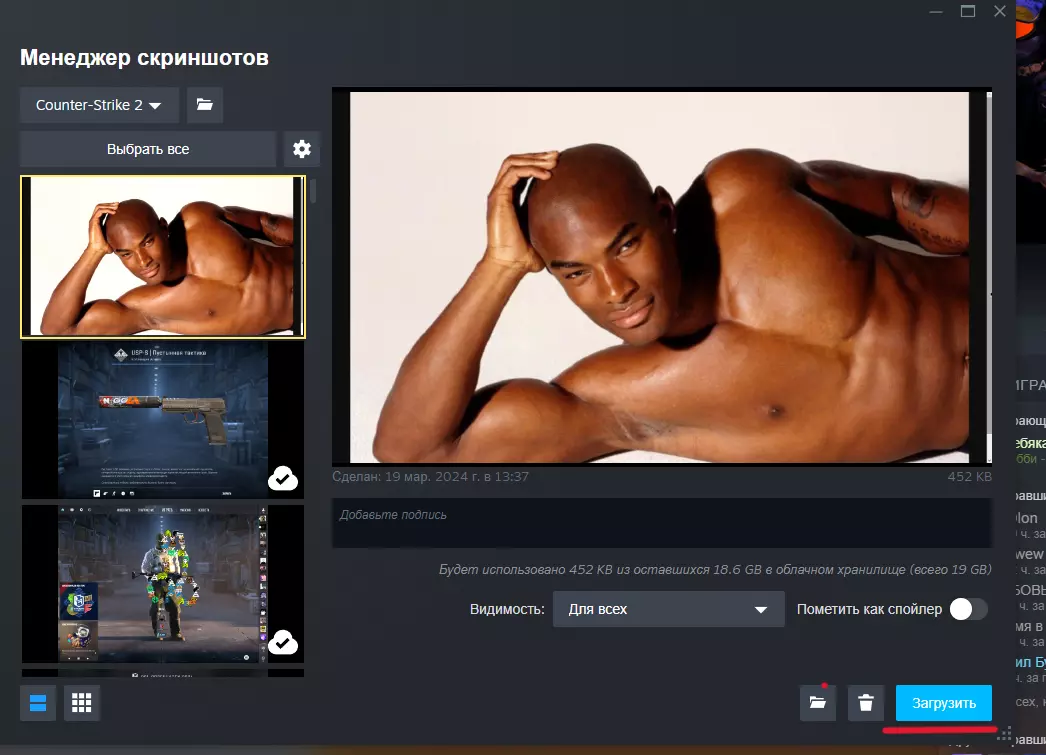Select the character with stickers screenshot thumbnail
Image resolution: width=1046 pixels, height=755 pixels.
[163, 584]
